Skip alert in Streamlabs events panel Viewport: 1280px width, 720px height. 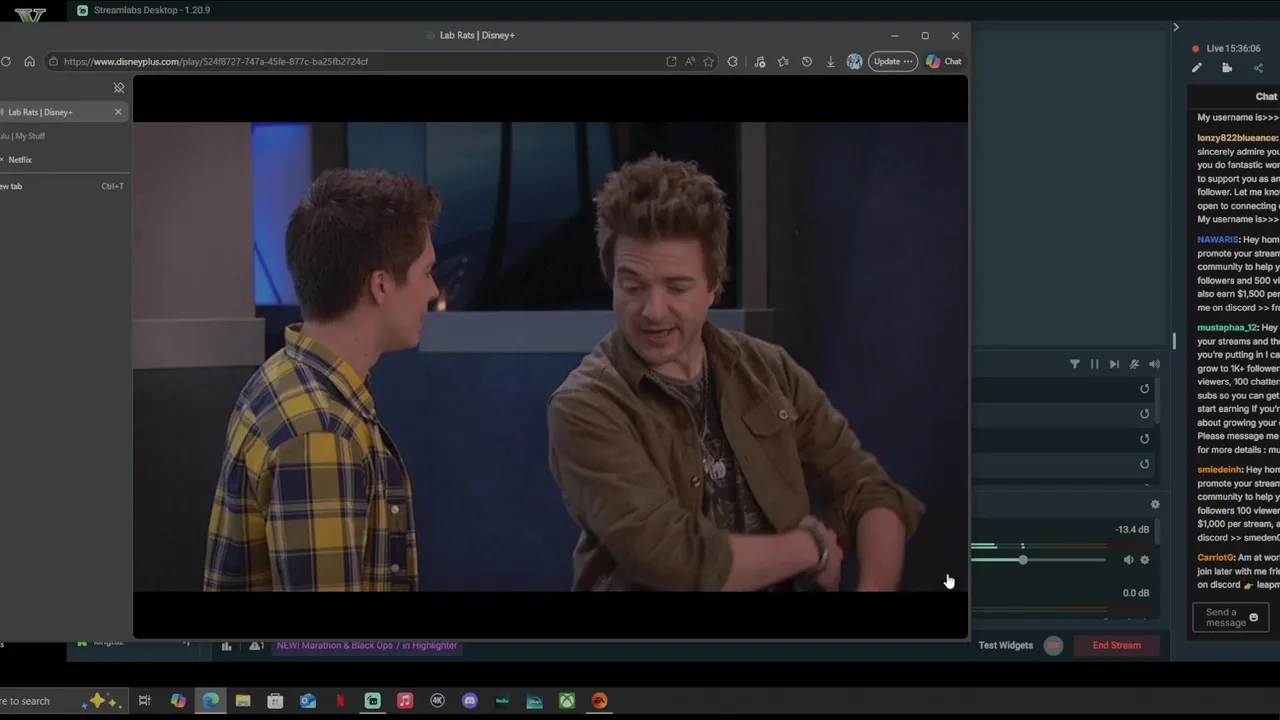1114,364
